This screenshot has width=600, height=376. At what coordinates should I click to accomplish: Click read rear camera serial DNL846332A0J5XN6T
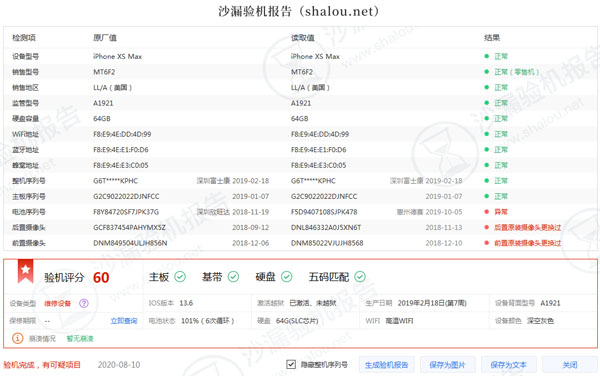pyautogui.click(x=326, y=227)
